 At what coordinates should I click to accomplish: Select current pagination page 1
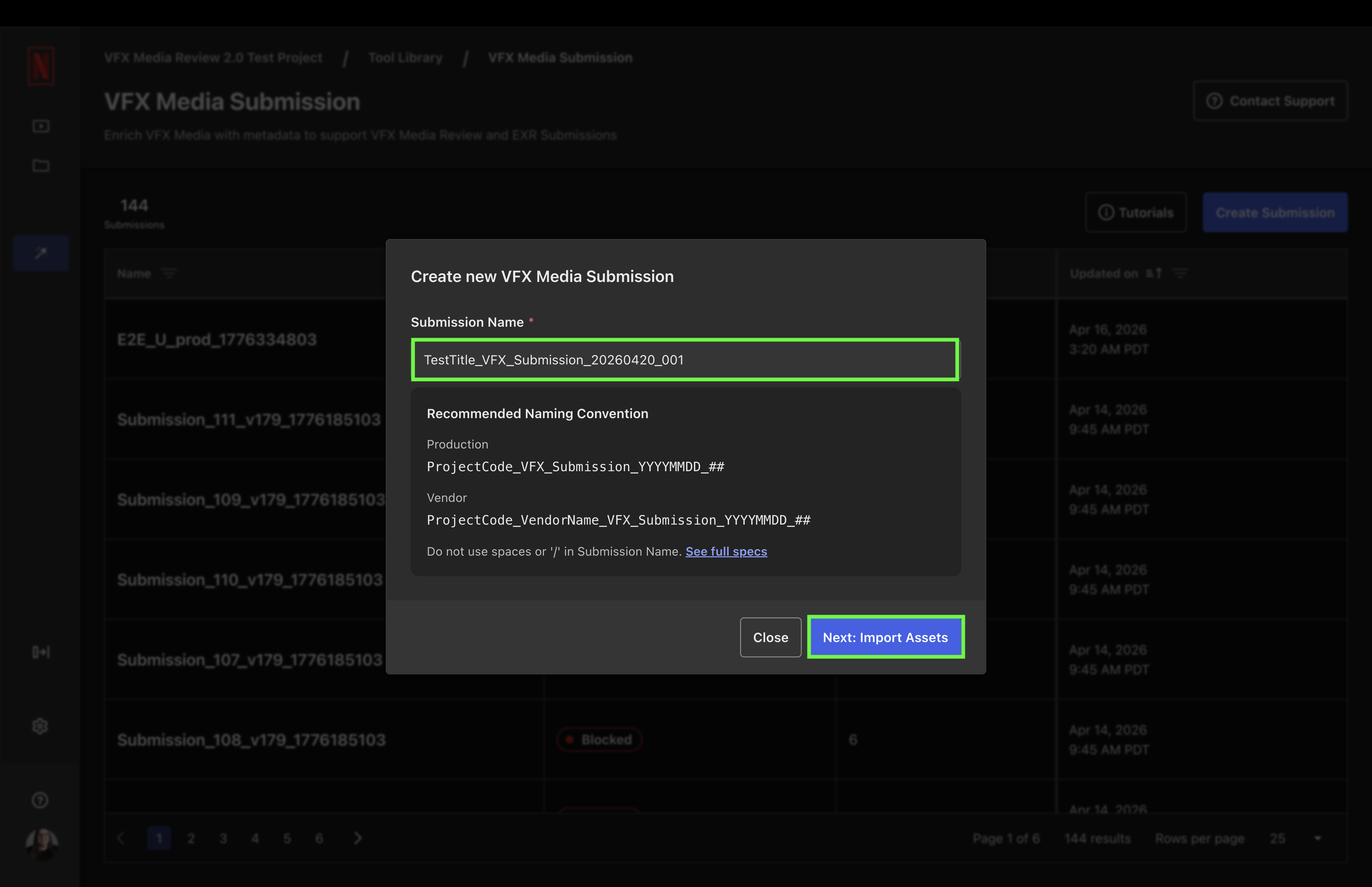coord(159,838)
